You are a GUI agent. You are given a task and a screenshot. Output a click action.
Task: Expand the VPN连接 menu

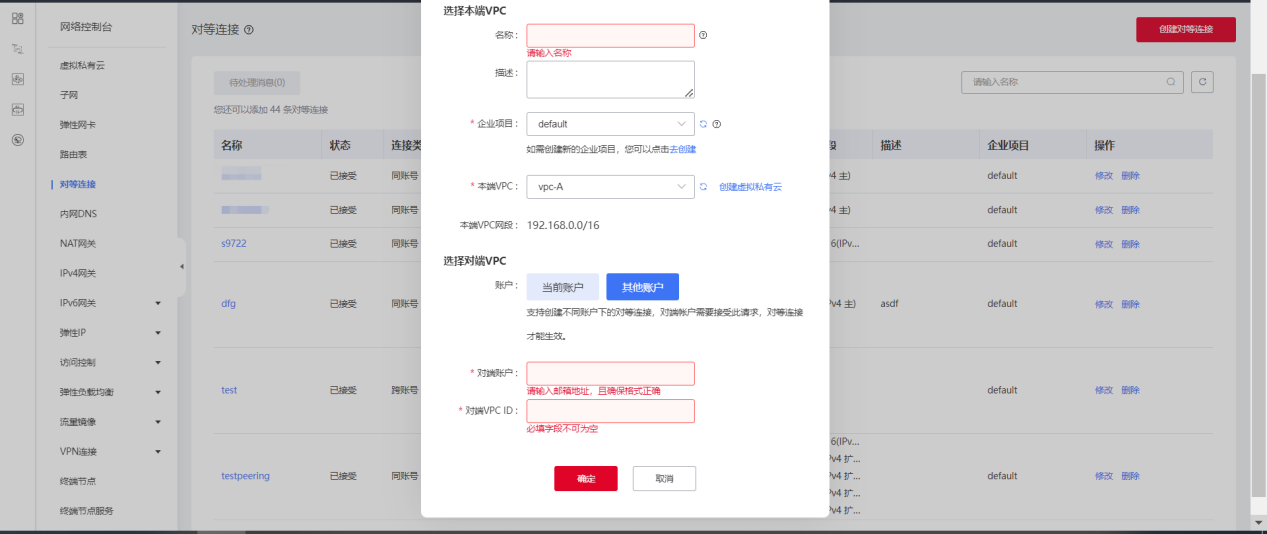coord(158,451)
